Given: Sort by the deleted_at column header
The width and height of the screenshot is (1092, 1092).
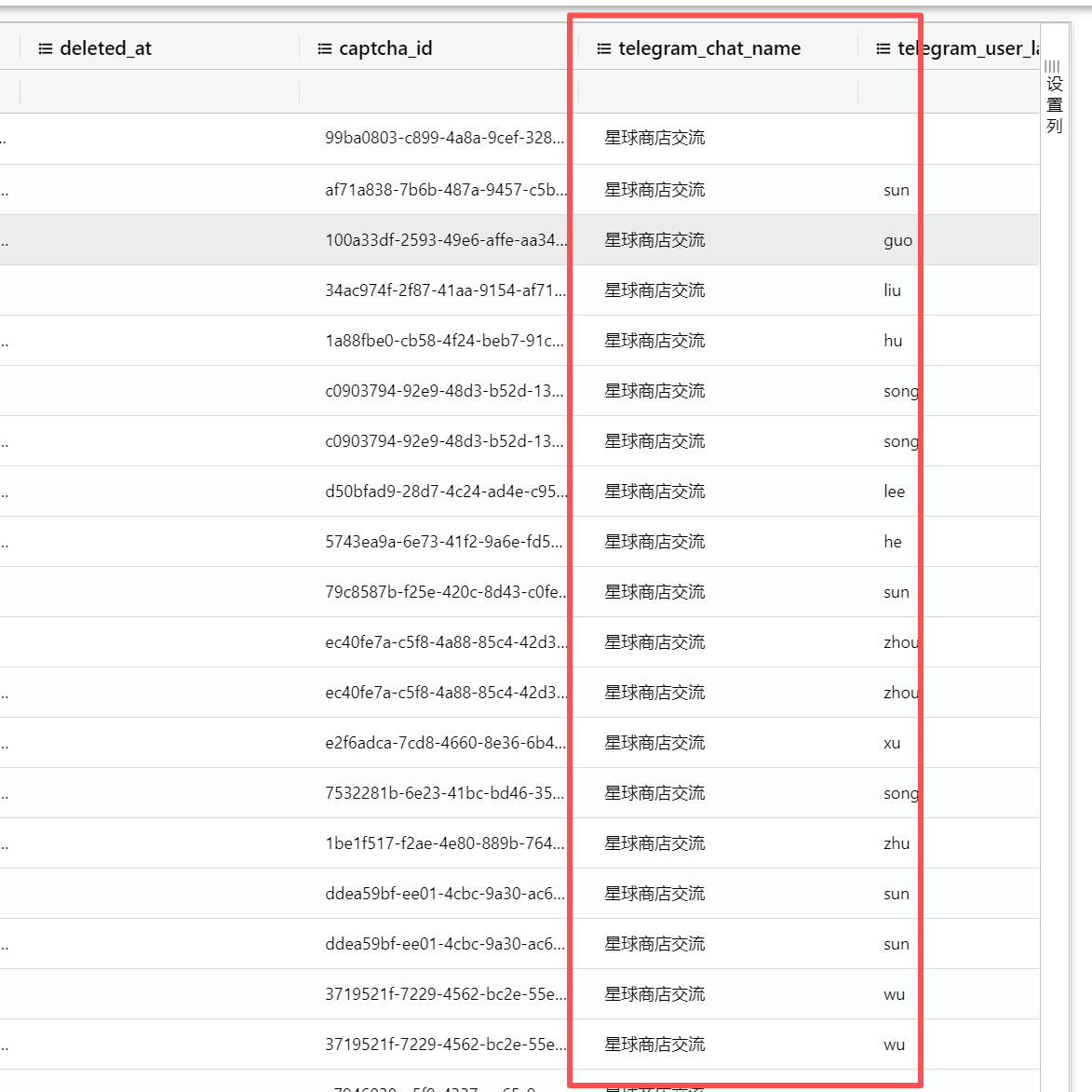Looking at the screenshot, I should (106, 48).
